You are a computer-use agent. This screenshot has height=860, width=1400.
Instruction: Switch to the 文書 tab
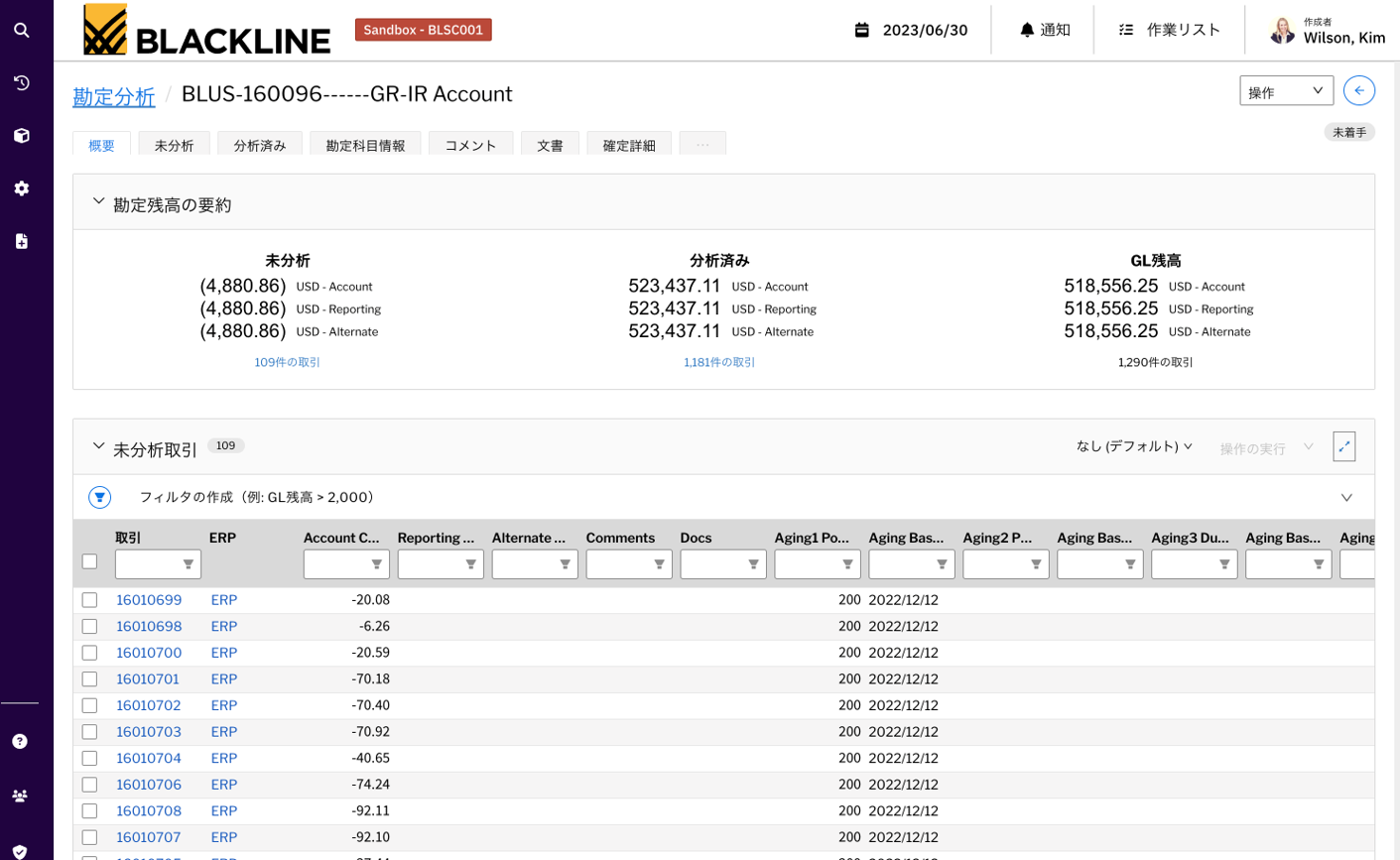point(550,145)
